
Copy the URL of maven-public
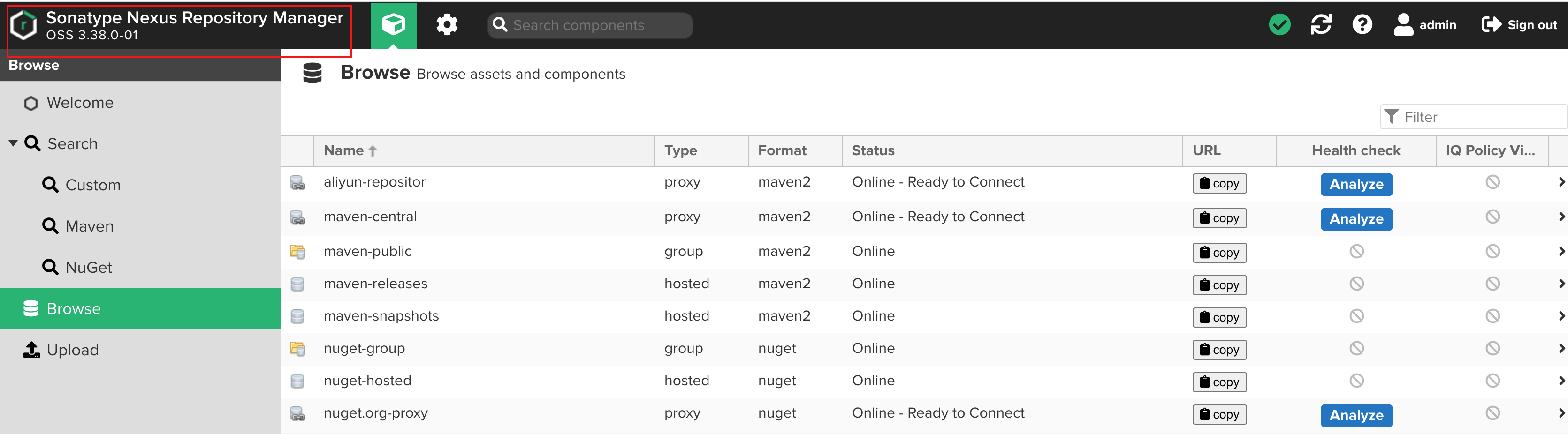coord(1218,252)
